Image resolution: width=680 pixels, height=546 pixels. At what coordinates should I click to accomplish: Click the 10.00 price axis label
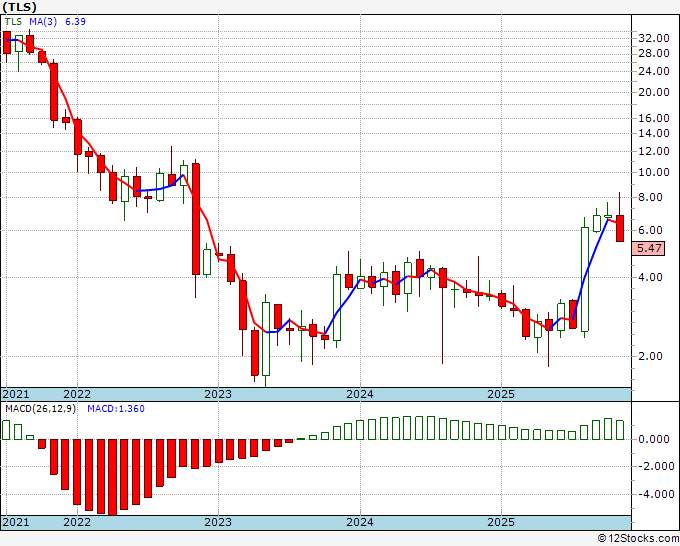point(654,172)
